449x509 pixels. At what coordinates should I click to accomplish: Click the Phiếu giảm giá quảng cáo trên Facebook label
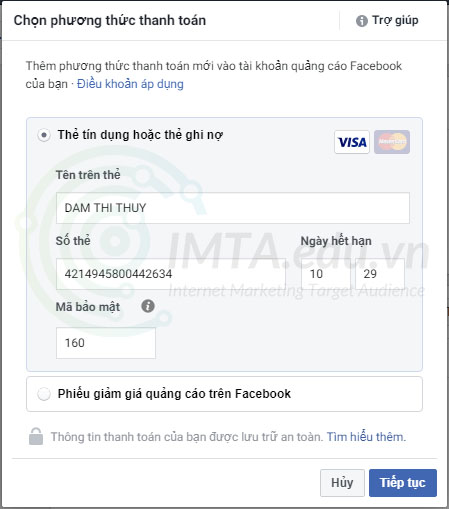(x=174, y=394)
